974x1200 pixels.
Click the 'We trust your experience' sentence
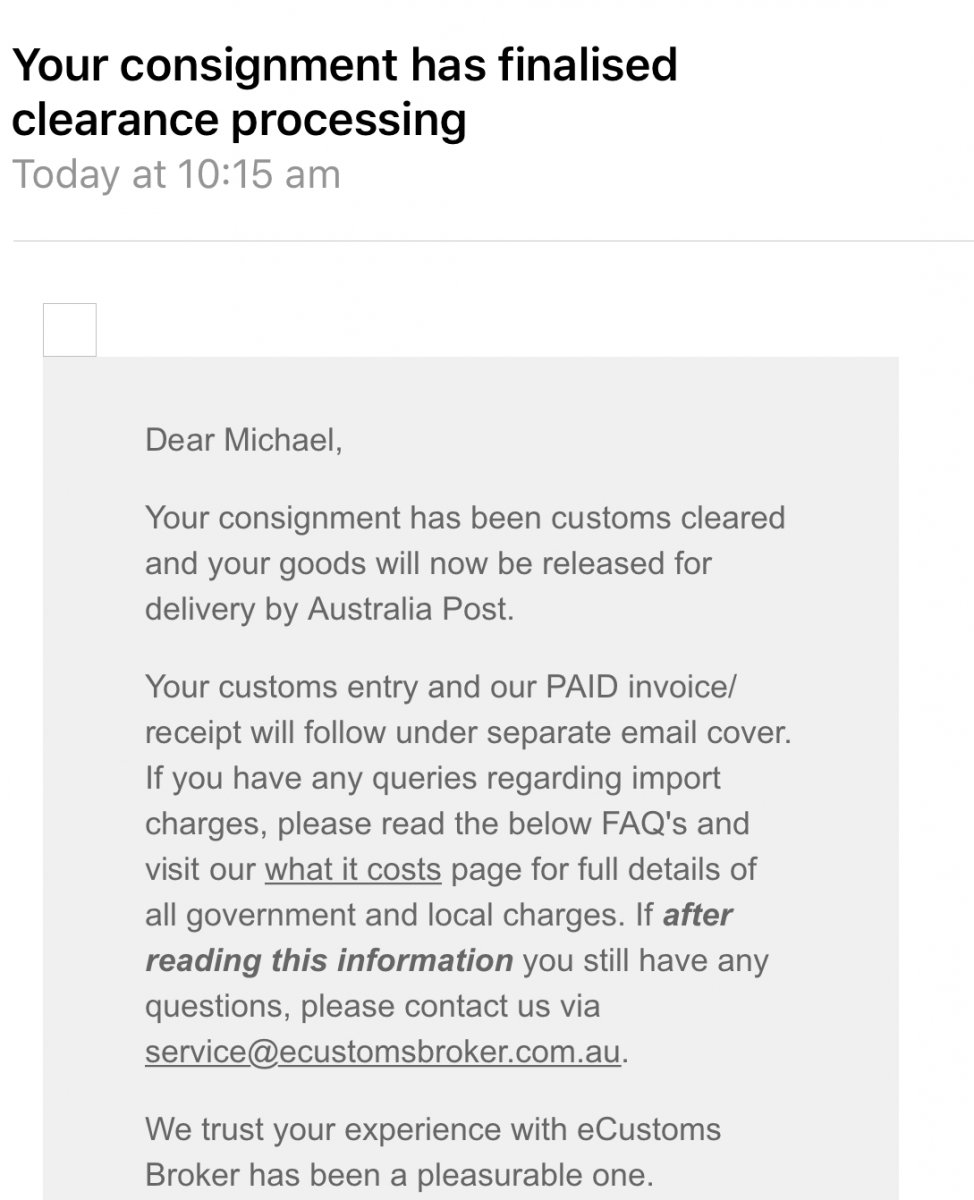pyautogui.click(x=355, y=1130)
